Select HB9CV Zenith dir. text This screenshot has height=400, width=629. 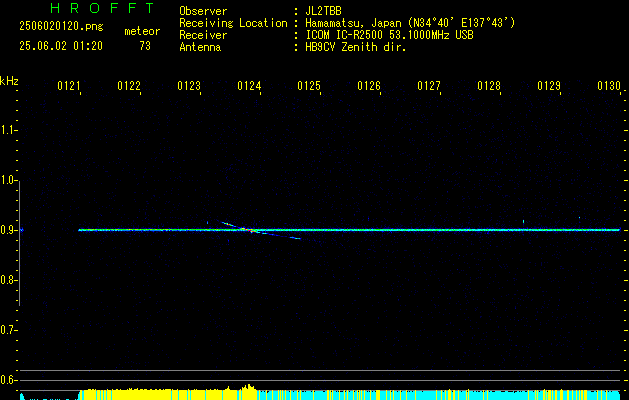point(356,47)
